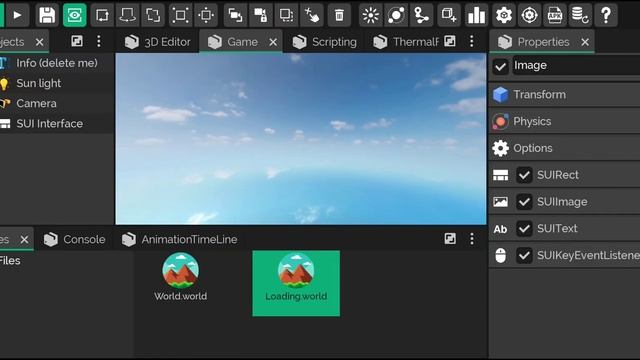Open the Console tab
This screenshot has height=360, width=640.
click(75, 239)
